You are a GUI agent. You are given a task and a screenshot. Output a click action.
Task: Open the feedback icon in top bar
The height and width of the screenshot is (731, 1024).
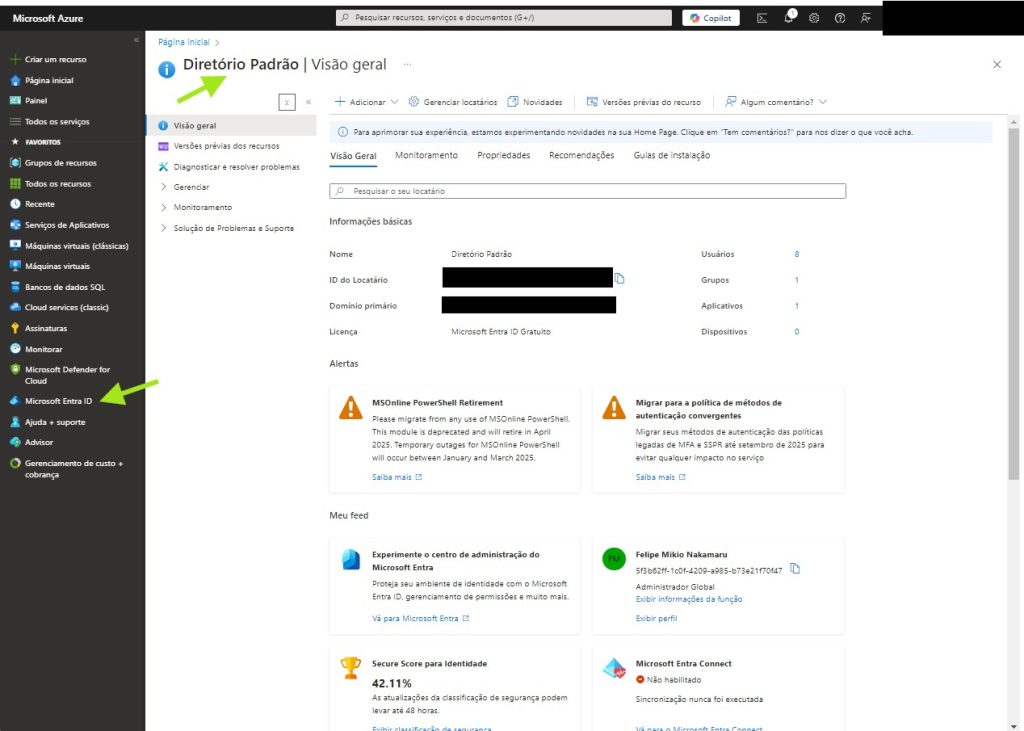(x=866, y=18)
